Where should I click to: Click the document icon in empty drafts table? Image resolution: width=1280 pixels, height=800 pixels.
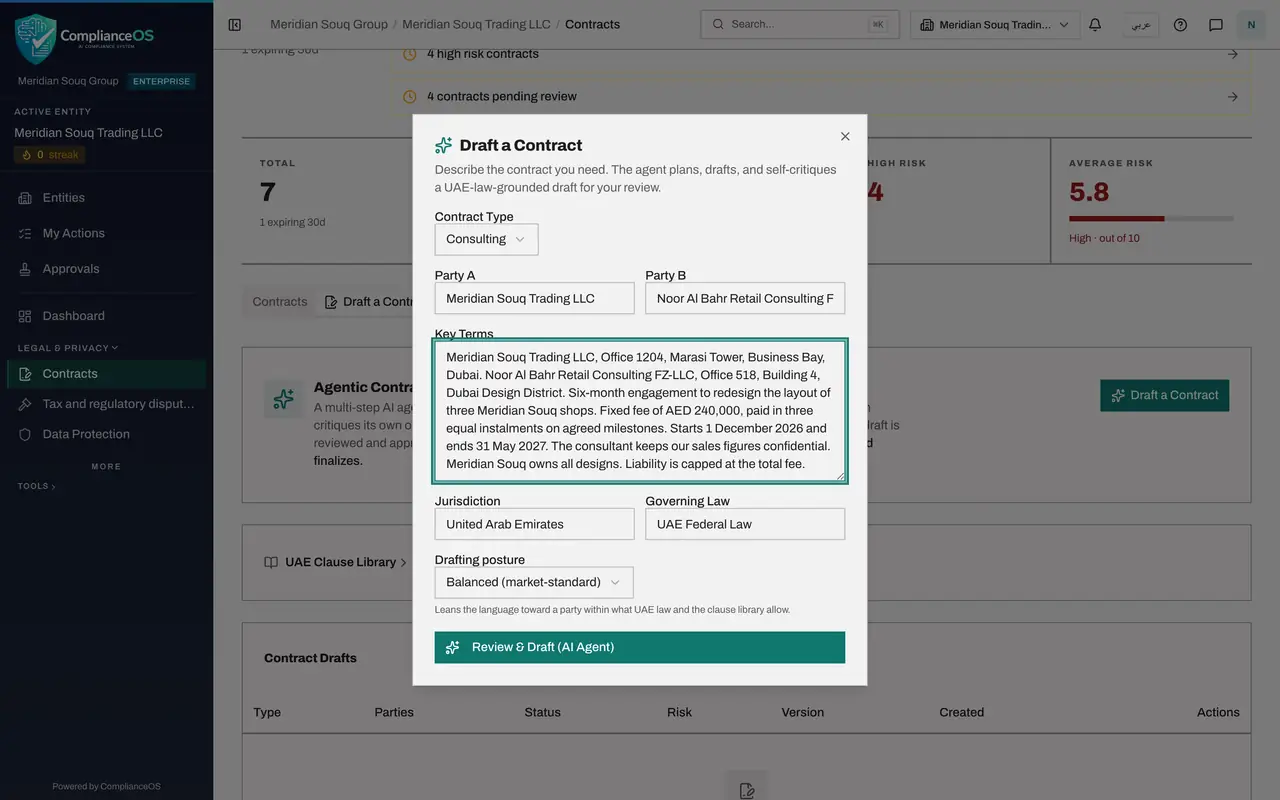[x=746, y=789]
